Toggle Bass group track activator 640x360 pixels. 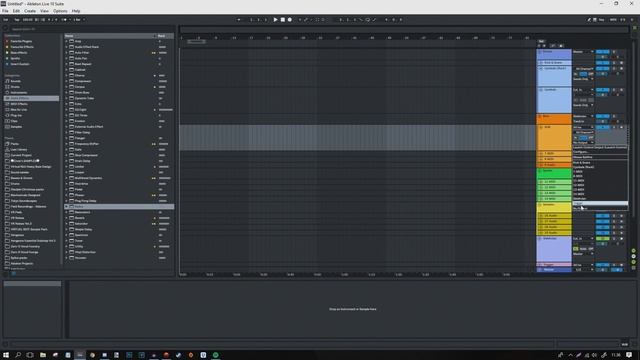tap(602, 116)
